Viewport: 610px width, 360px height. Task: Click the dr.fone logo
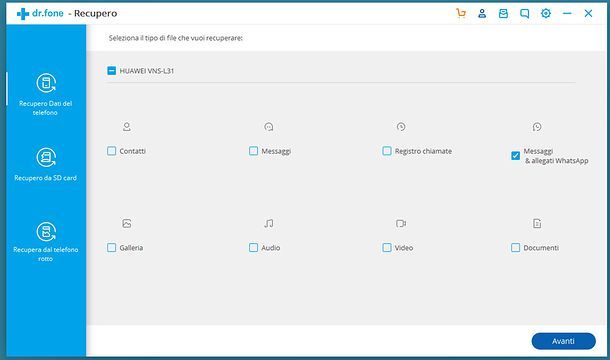point(40,14)
